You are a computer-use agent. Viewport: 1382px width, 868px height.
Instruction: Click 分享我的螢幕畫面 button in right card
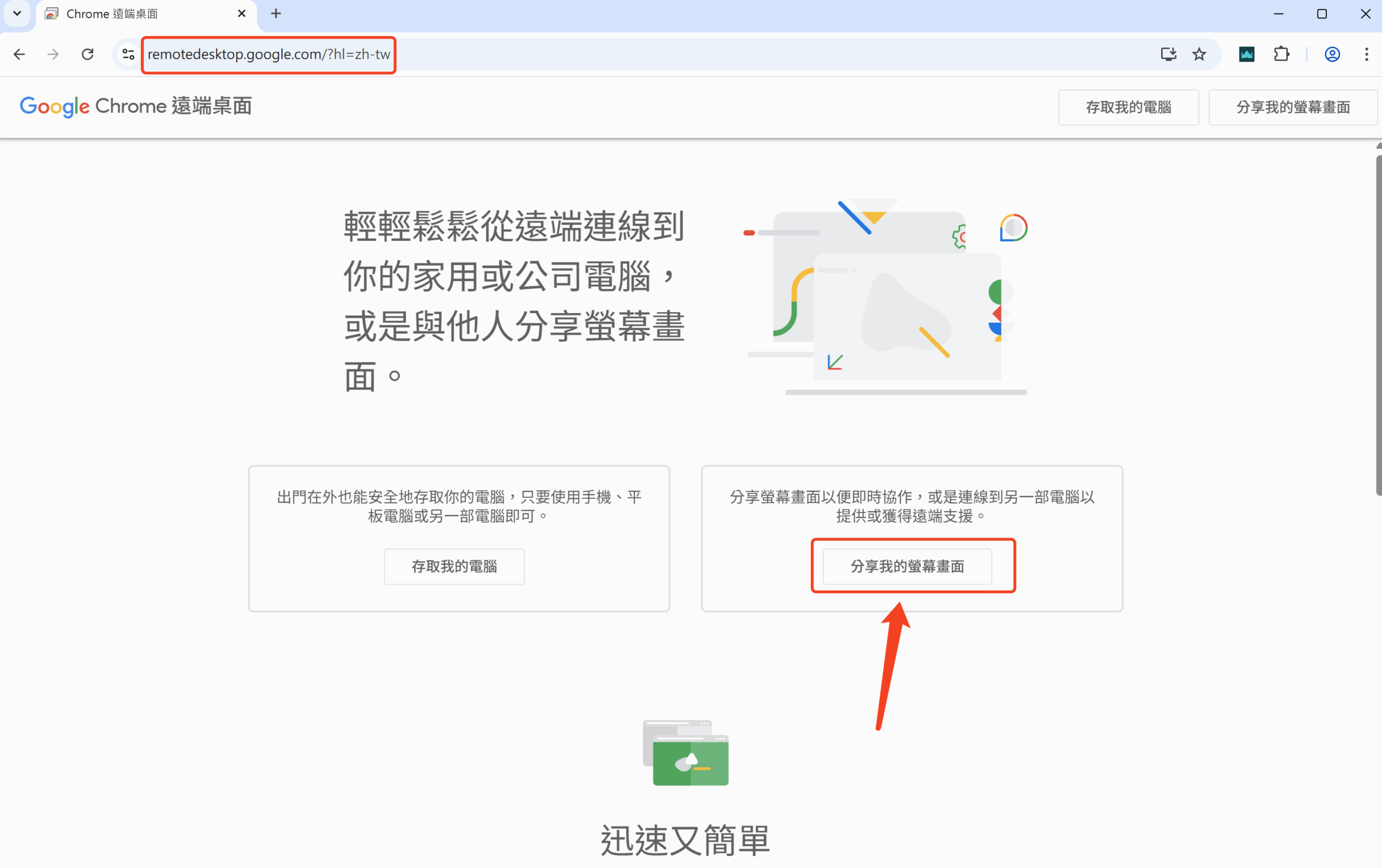tap(907, 566)
